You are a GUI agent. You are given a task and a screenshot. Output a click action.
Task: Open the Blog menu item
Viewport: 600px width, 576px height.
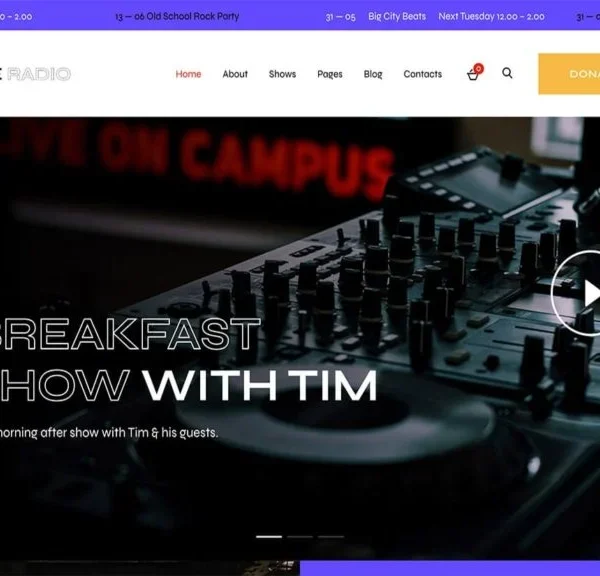pos(373,74)
